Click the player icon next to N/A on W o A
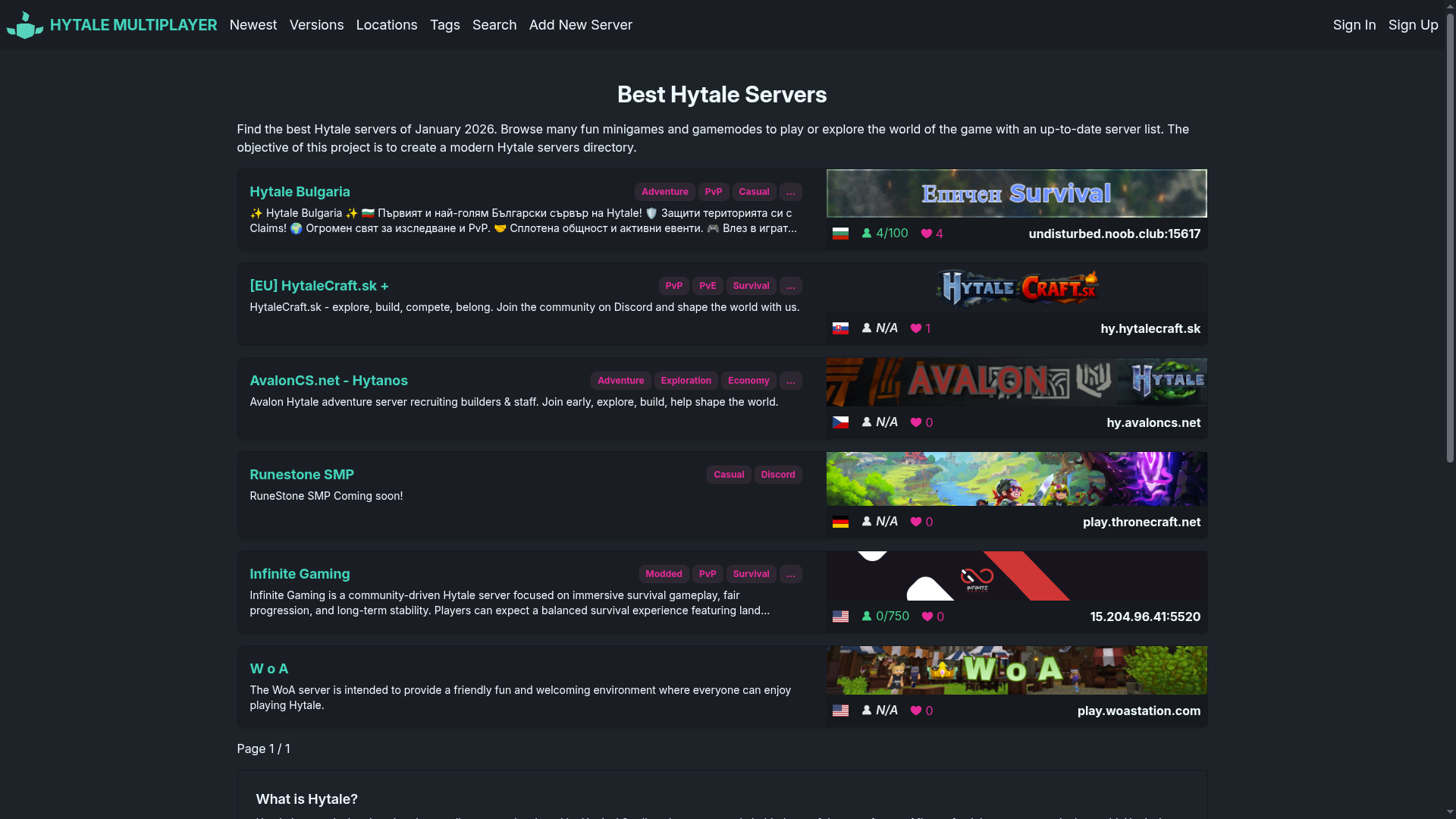This screenshot has width=1456, height=819. 865,711
